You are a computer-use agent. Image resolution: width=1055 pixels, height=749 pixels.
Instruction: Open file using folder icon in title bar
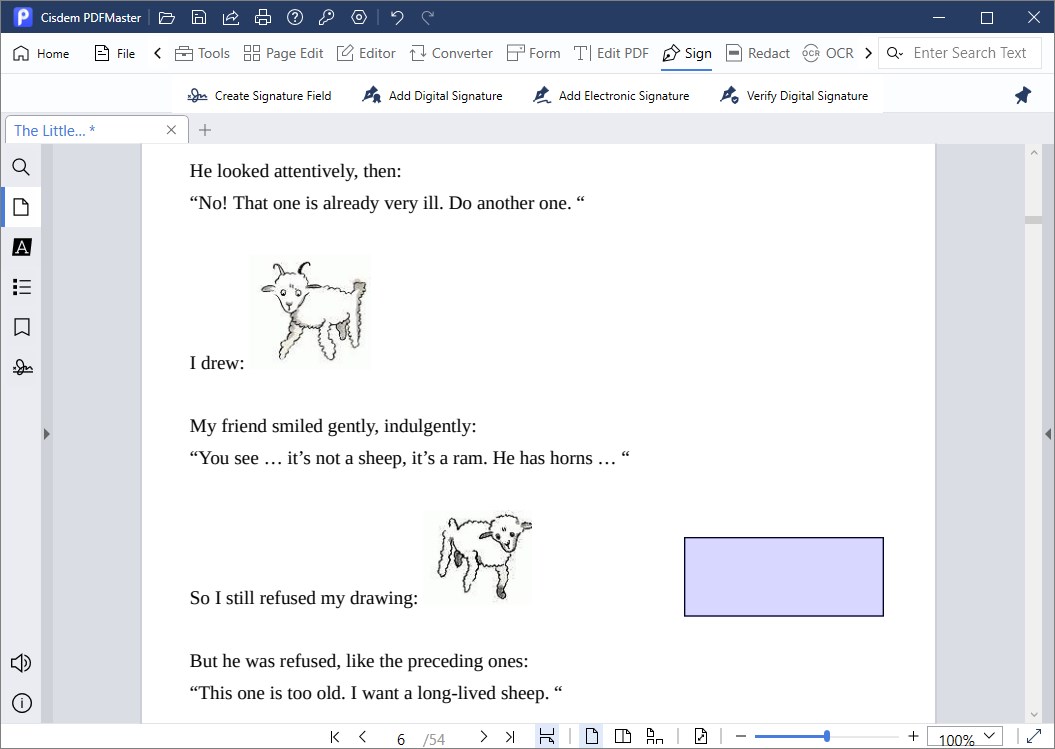(x=167, y=17)
